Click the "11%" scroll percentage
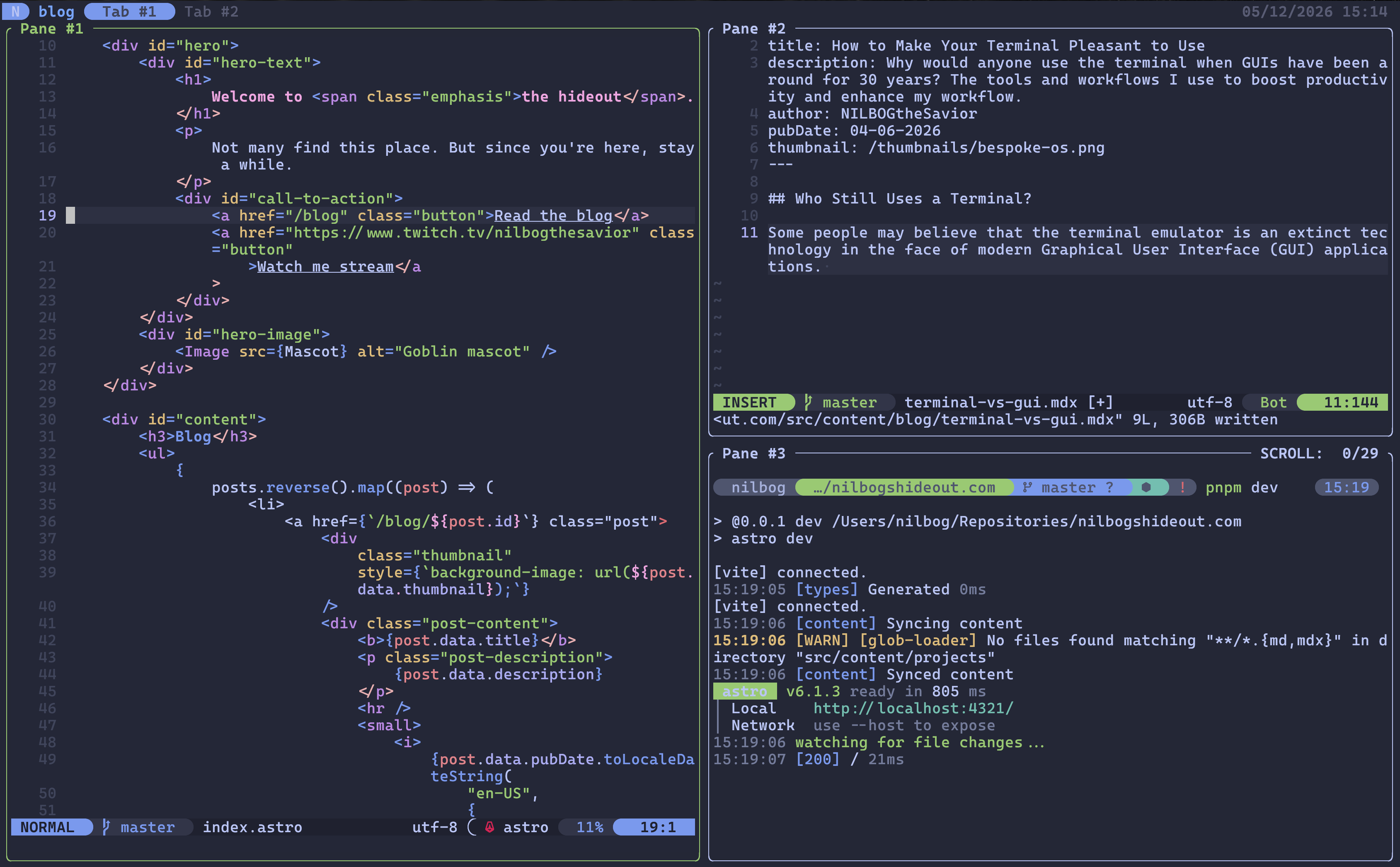This screenshot has height=867, width=1400. pos(589,827)
